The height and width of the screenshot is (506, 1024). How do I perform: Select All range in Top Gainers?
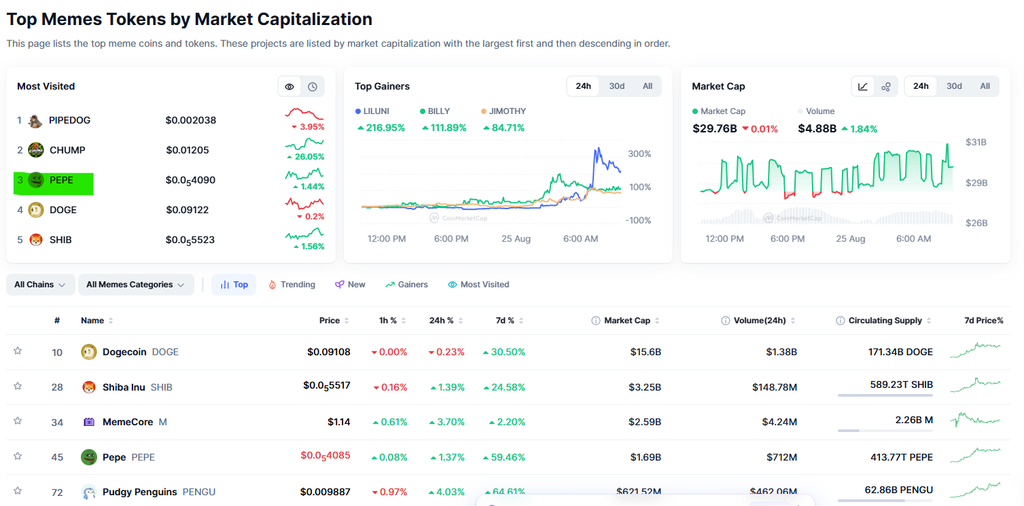click(647, 86)
